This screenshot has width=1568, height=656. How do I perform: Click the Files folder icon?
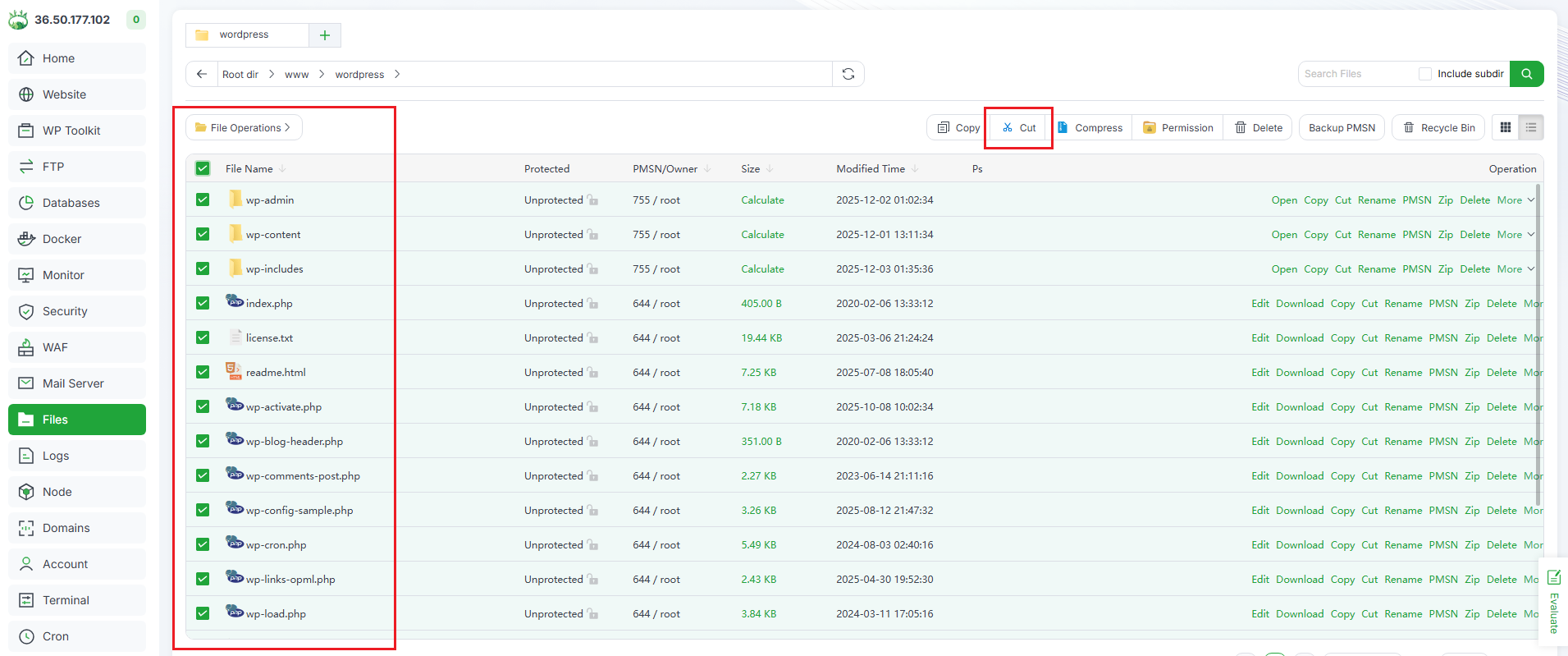point(26,420)
